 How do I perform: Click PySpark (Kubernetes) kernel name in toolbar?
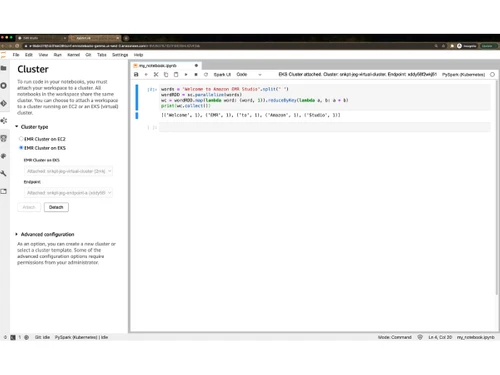point(464,75)
